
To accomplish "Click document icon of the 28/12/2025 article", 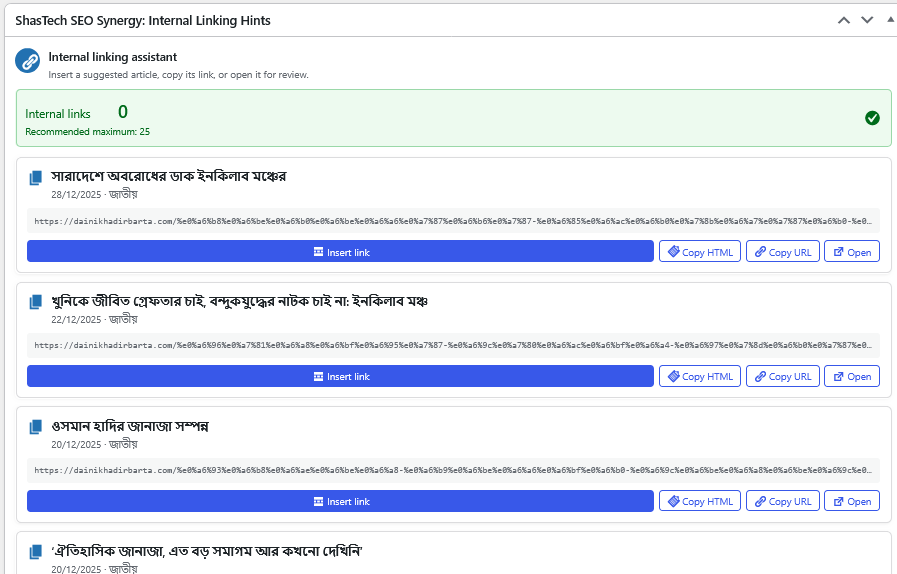I will coord(35,178).
